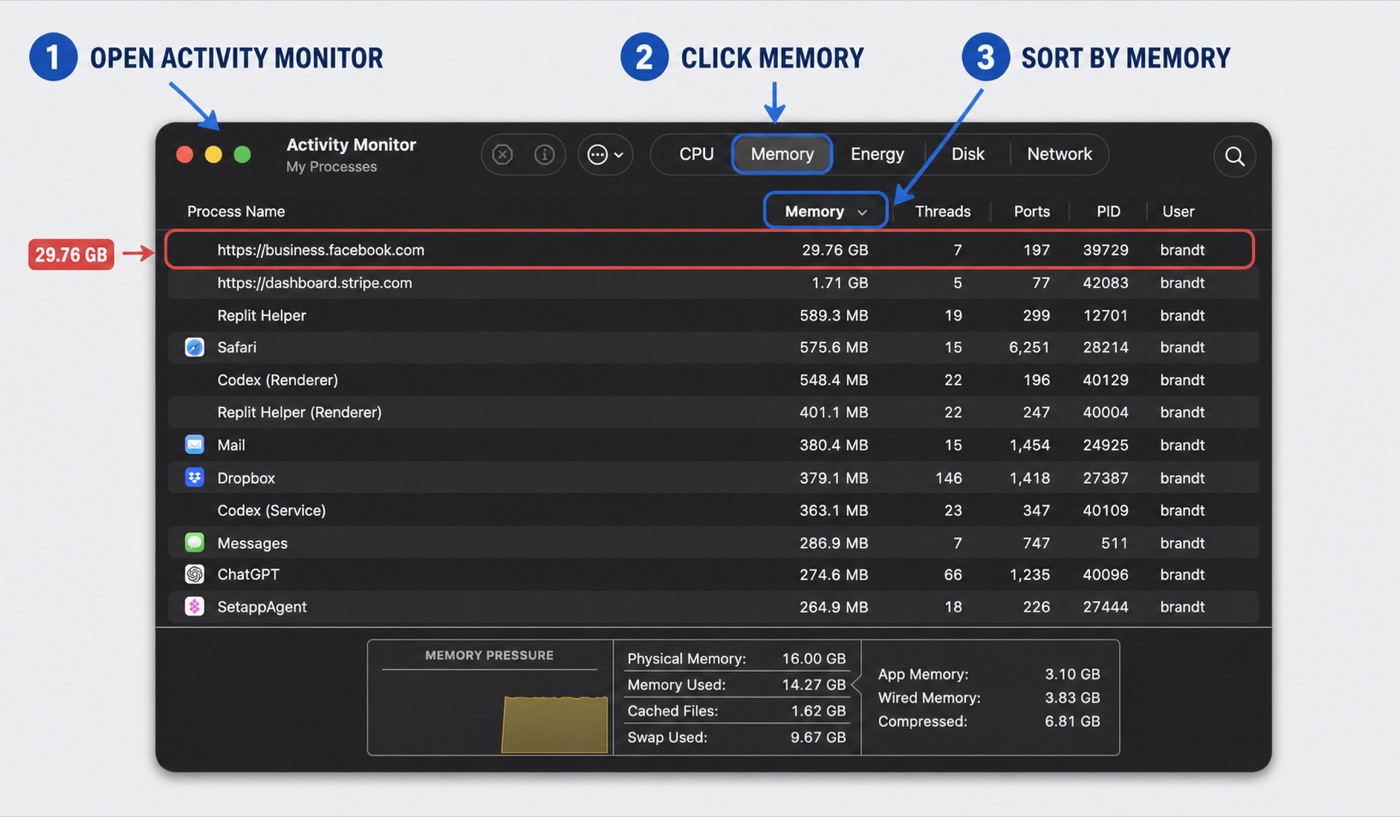The height and width of the screenshot is (817, 1400).
Task: Switch to the Disk tab
Action: [x=968, y=154]
